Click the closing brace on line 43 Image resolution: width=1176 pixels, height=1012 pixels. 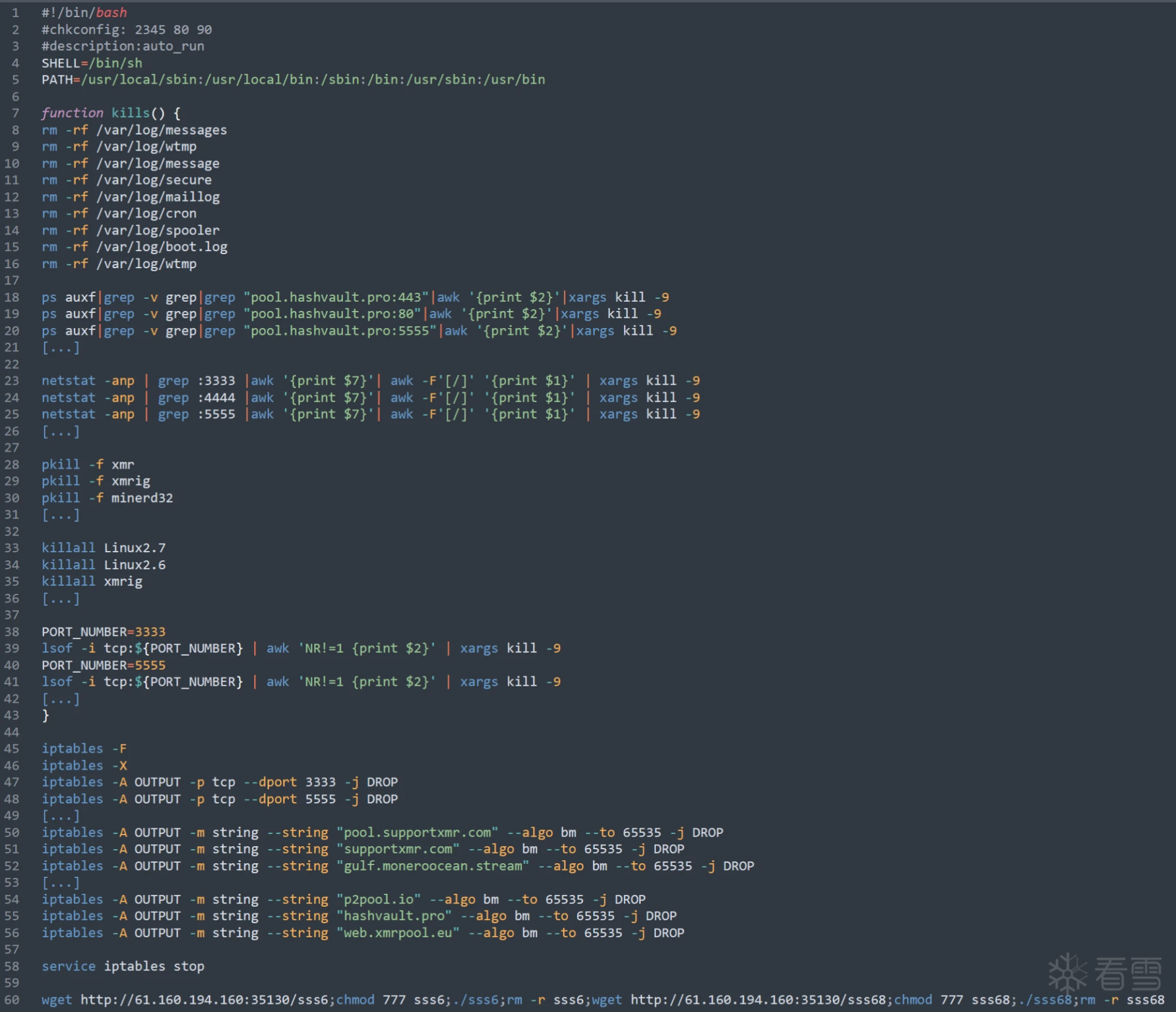[x=45, y=716]
